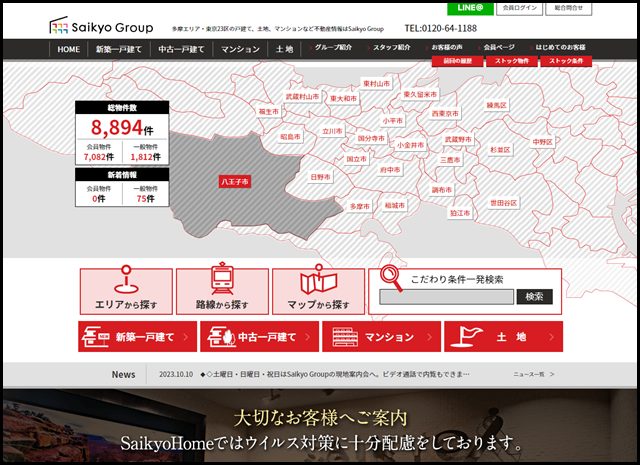Select 昭島市 map label
Viewport: 640px width, 465px height.
coord(290,137)
